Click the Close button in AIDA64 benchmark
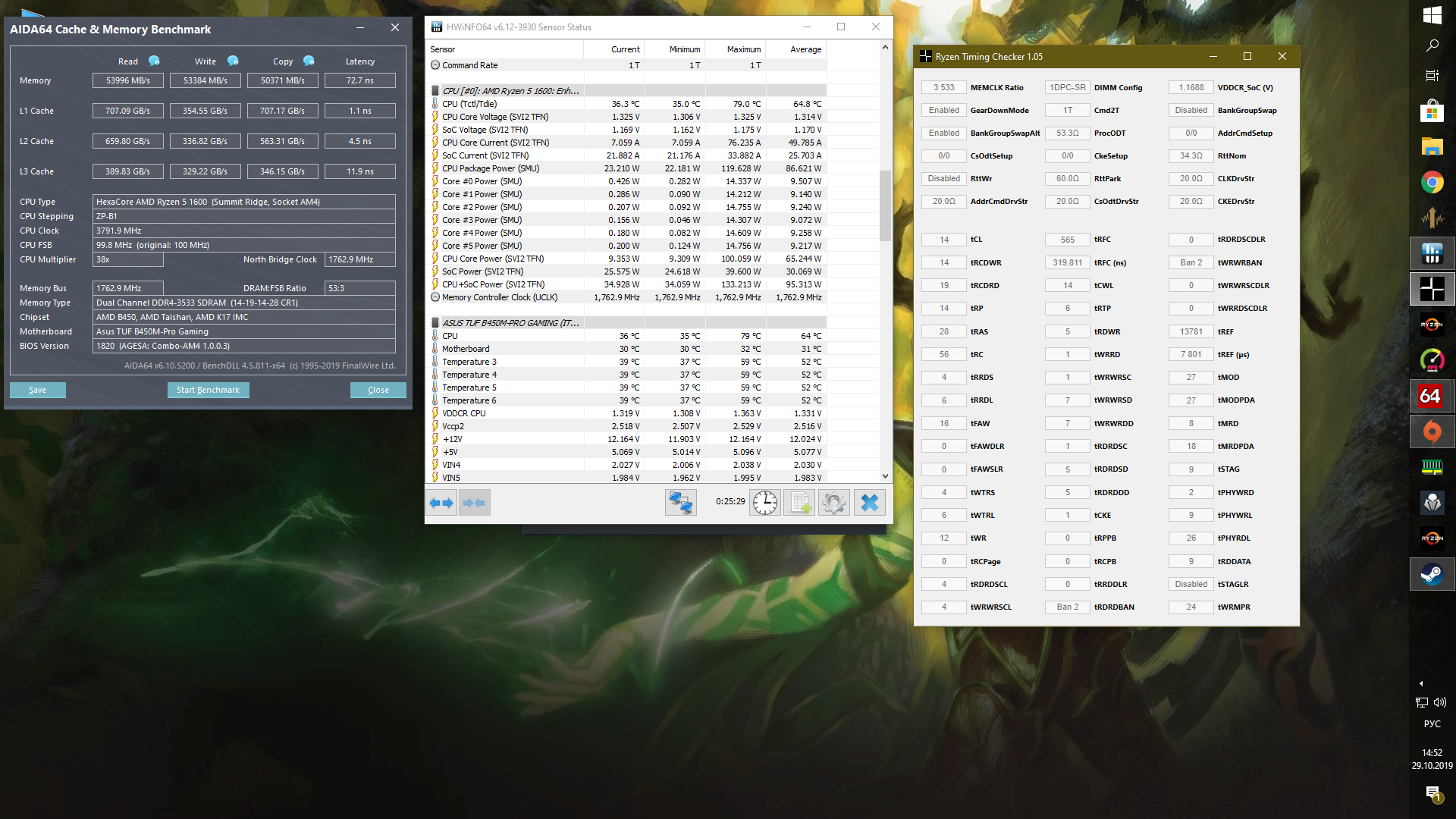Image resolution: width=1456 pixels, height=819 pixels. [x=378, y=390]
